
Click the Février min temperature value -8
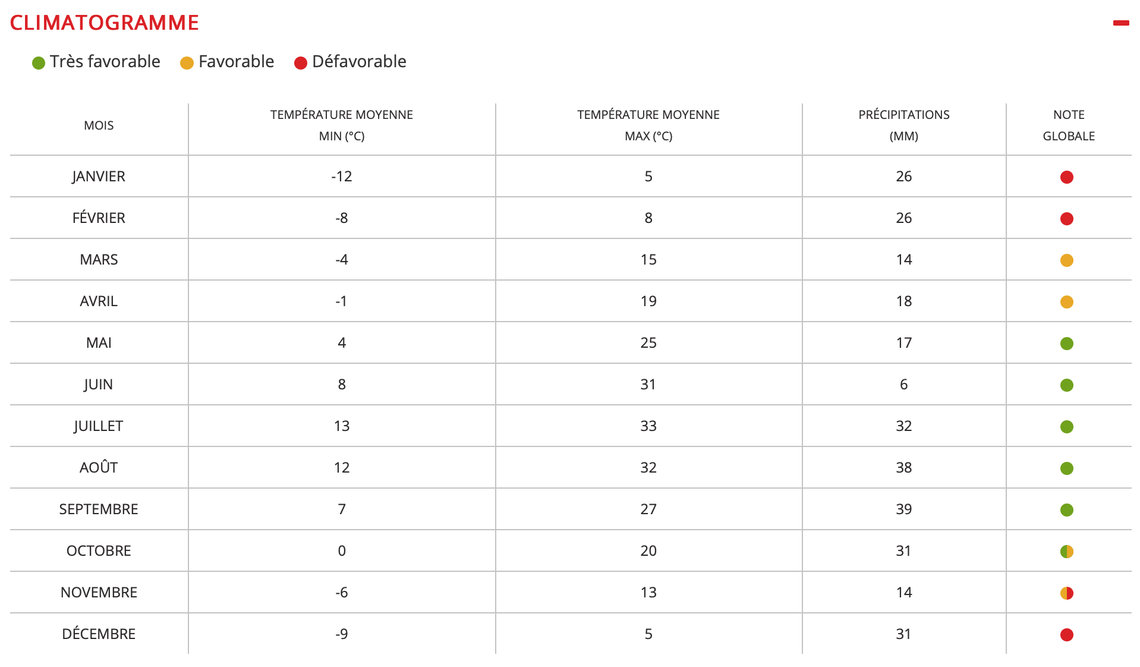(x=342, y=218)
